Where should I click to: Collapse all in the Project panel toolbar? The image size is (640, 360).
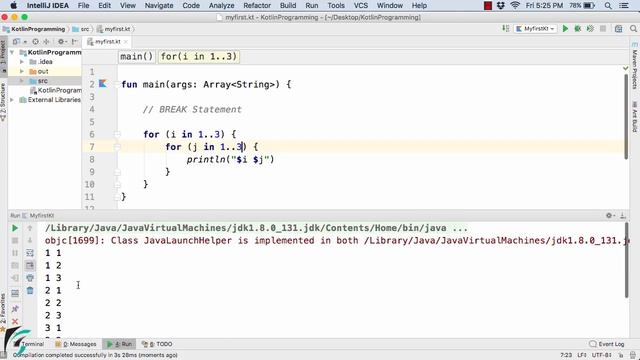click(46, 42)
